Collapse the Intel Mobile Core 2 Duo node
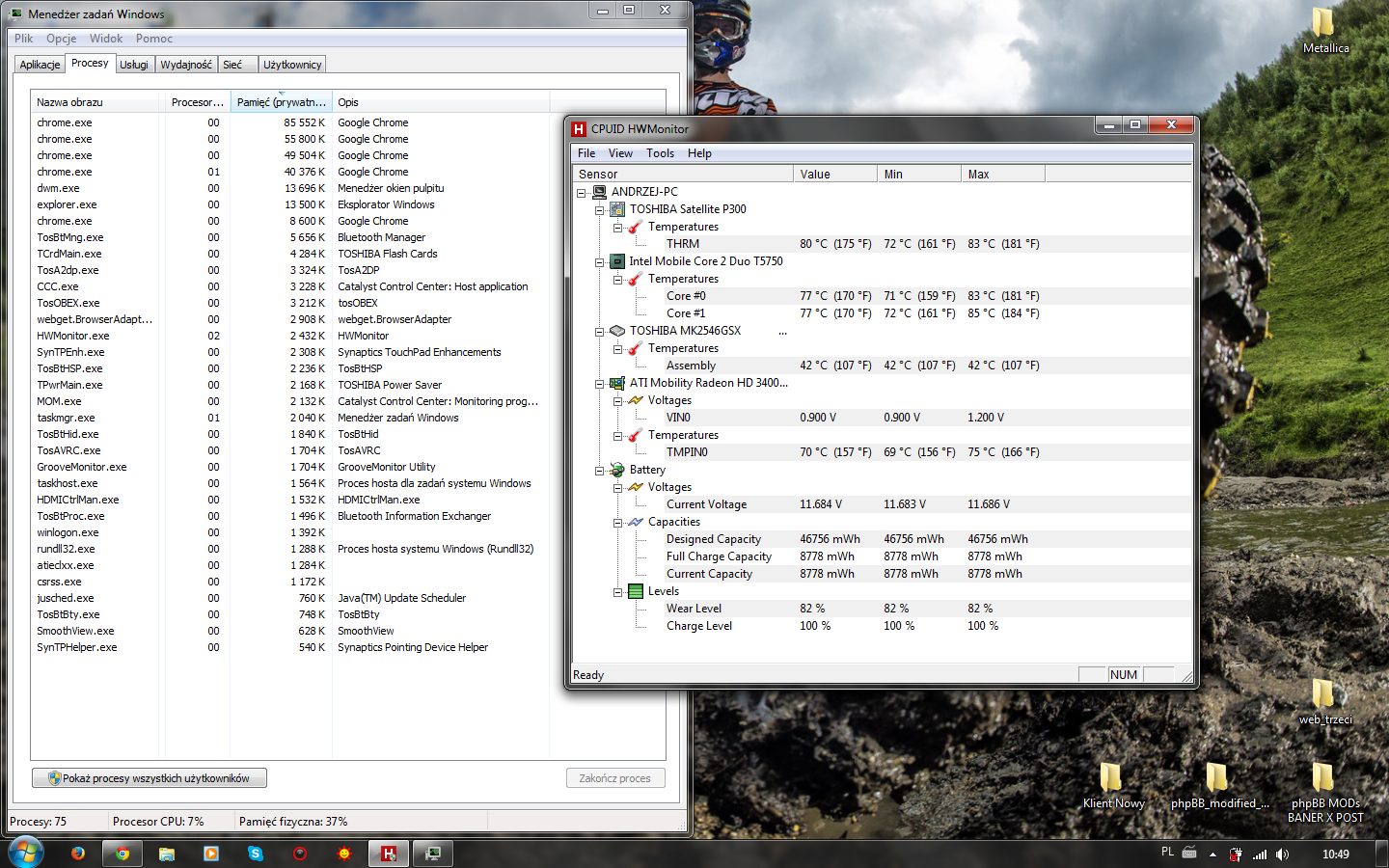This screenshot has height=868, width=1389. (599, 262)
